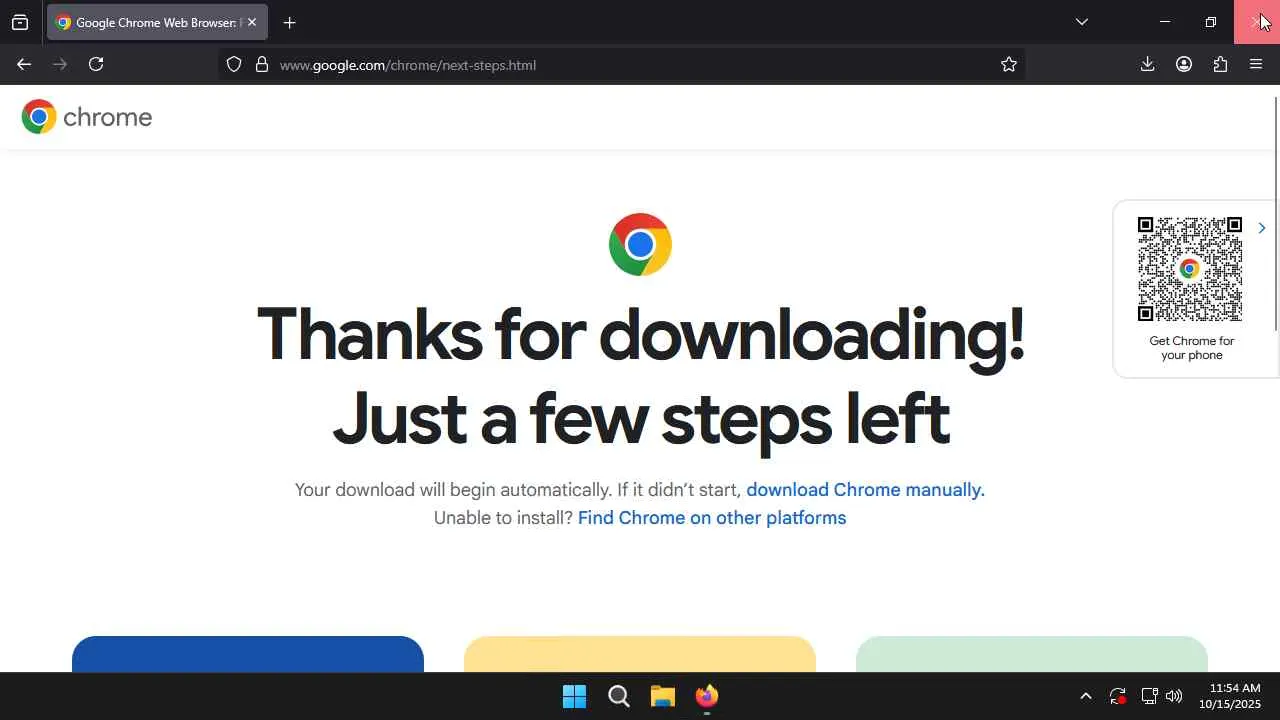Restore down the Firefox window
The height and width of the screenshot is (720, 1280).
1211,22
